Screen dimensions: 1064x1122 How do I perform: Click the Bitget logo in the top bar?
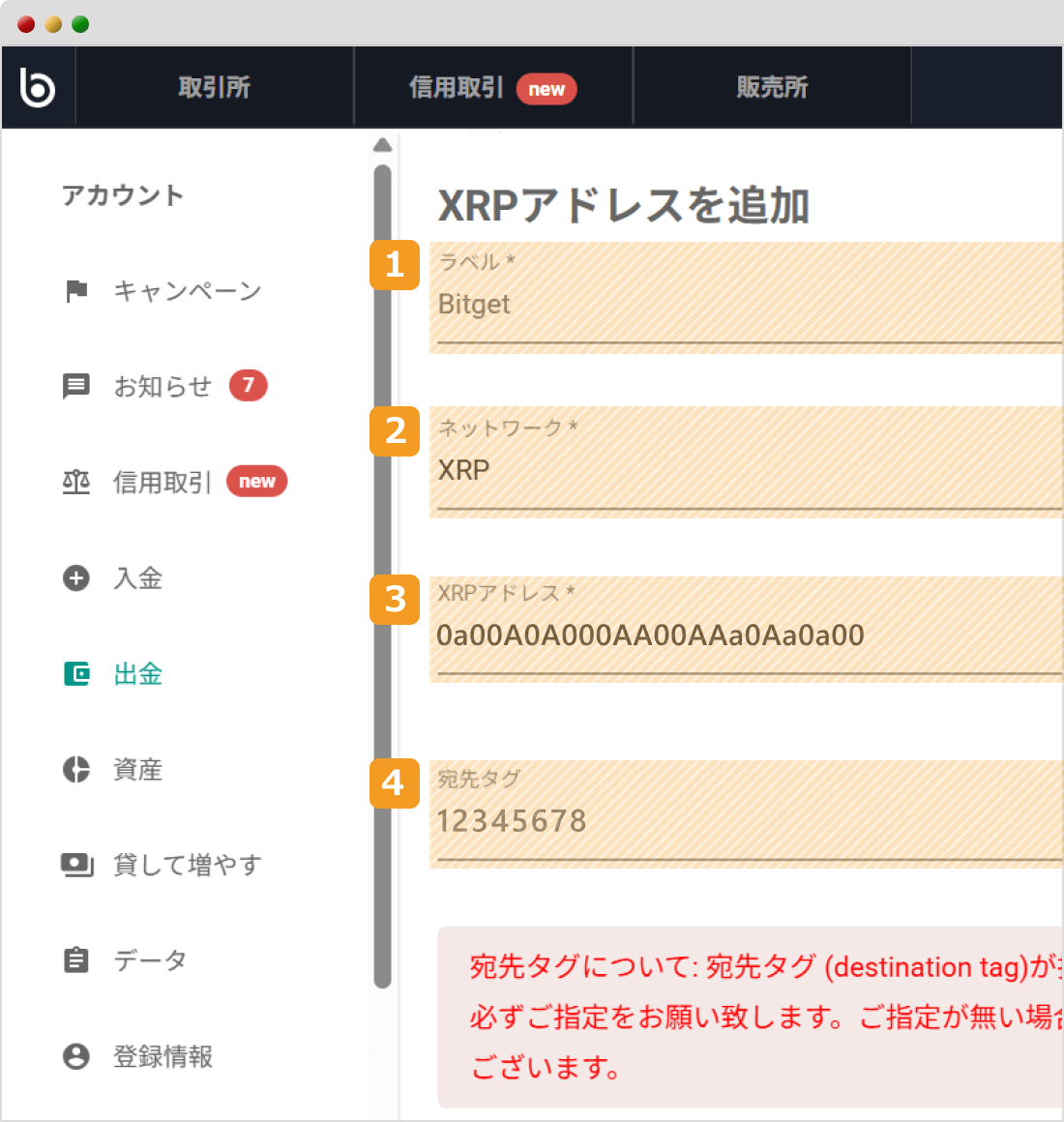[37, 86]
